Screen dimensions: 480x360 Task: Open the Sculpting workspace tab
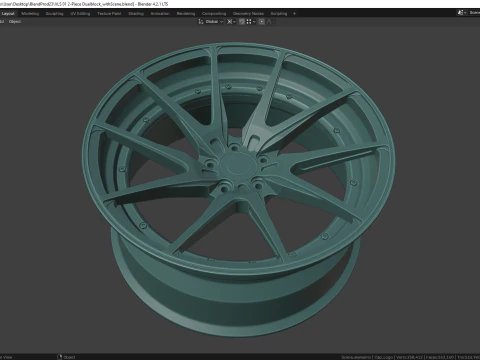point(54,14)
